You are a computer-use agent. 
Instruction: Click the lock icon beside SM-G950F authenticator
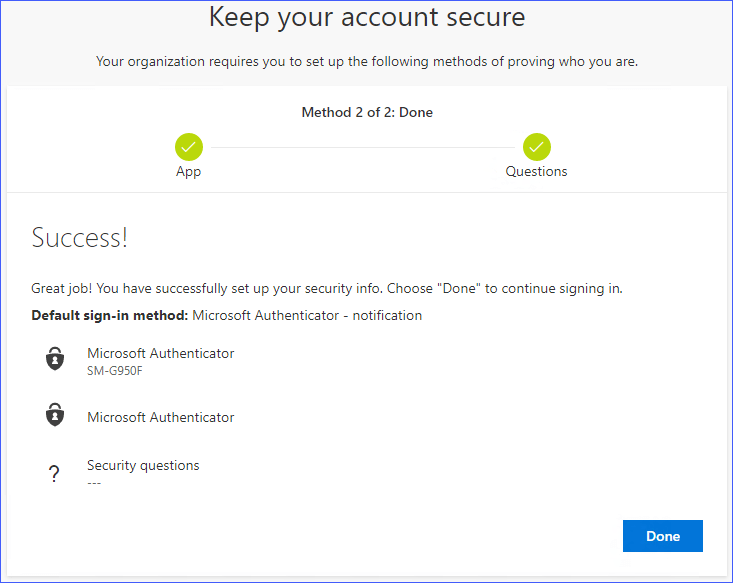point(55,360)
